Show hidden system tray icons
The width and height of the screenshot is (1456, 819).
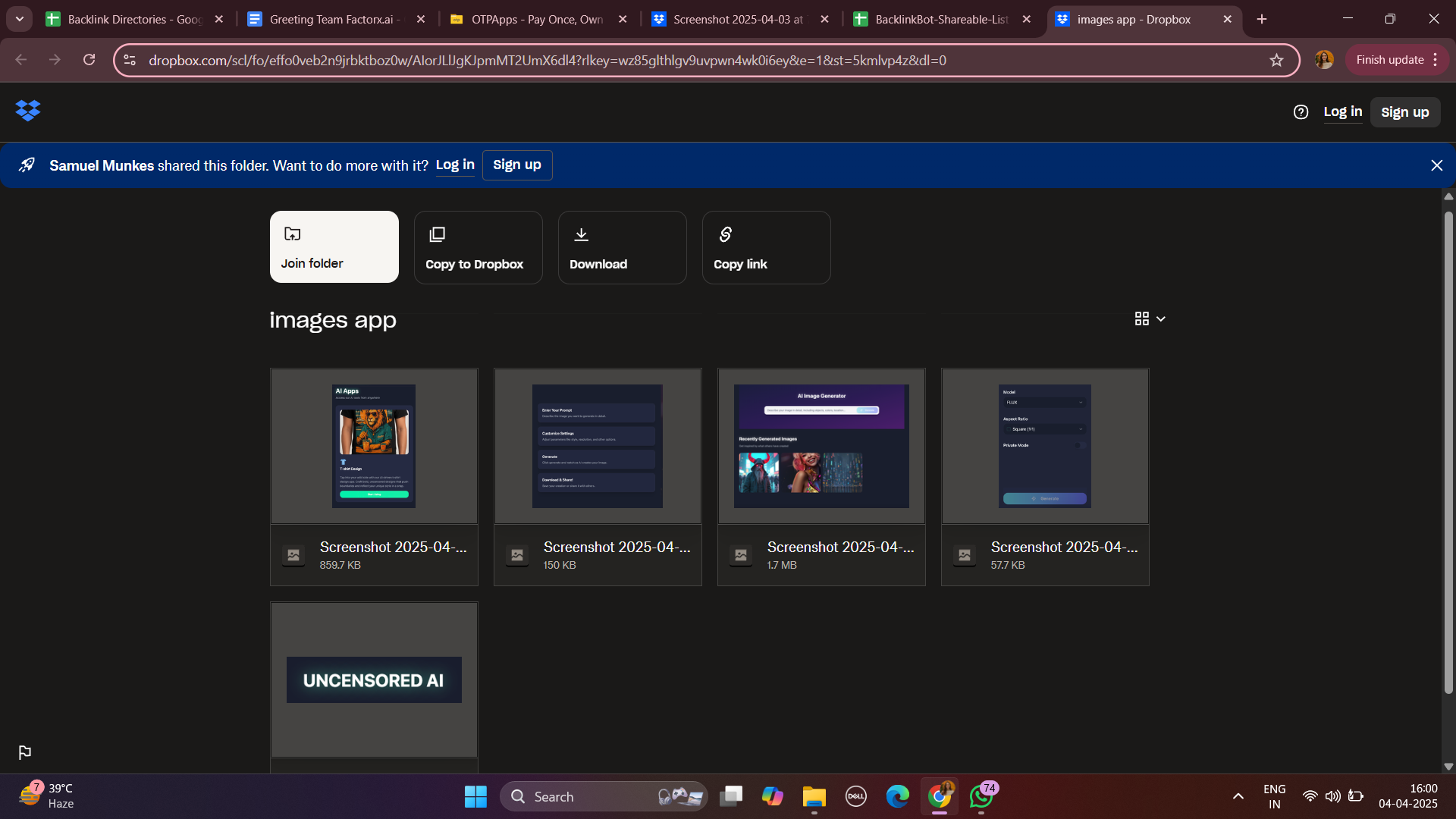pos(1238,796)
